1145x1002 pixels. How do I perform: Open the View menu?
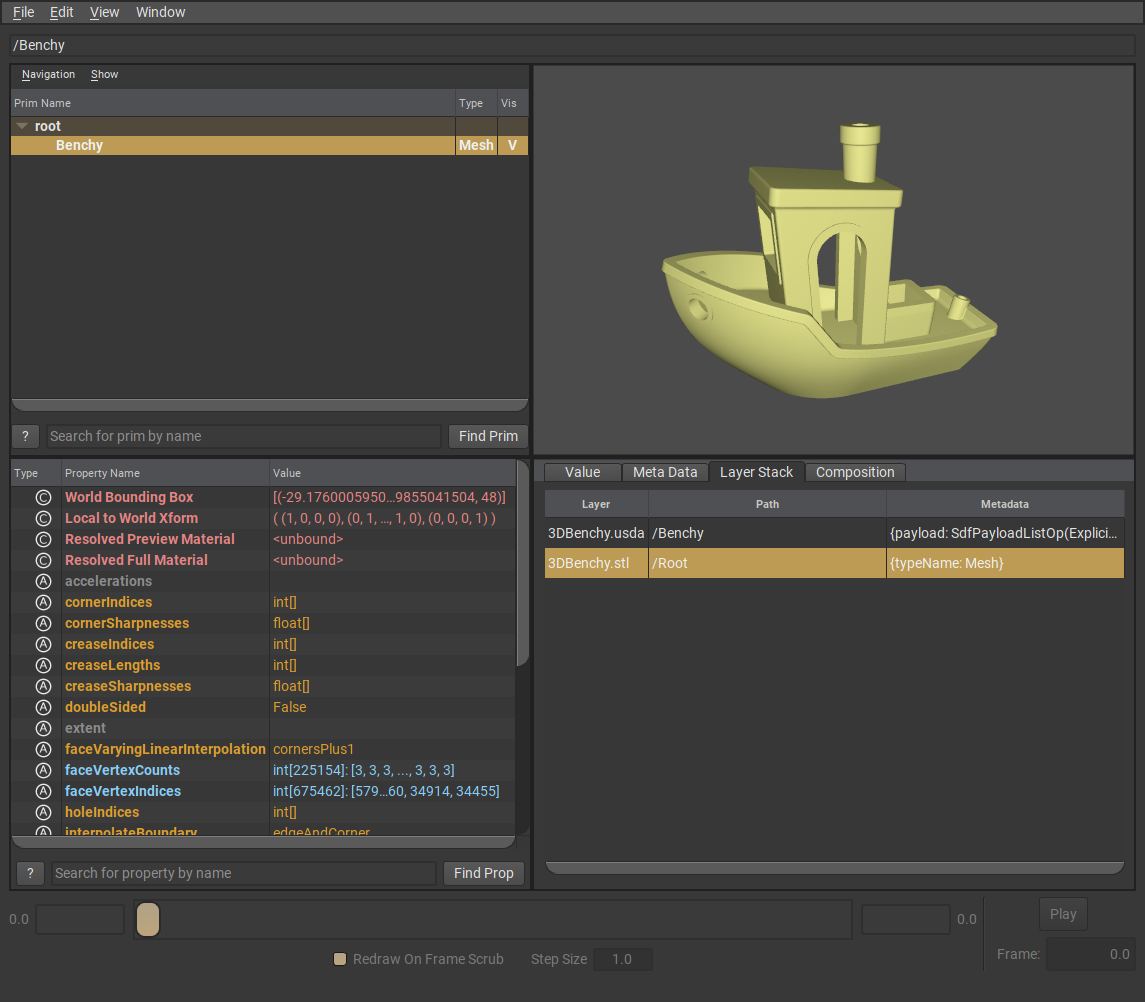pyautogui.click(x=104, y=12)
